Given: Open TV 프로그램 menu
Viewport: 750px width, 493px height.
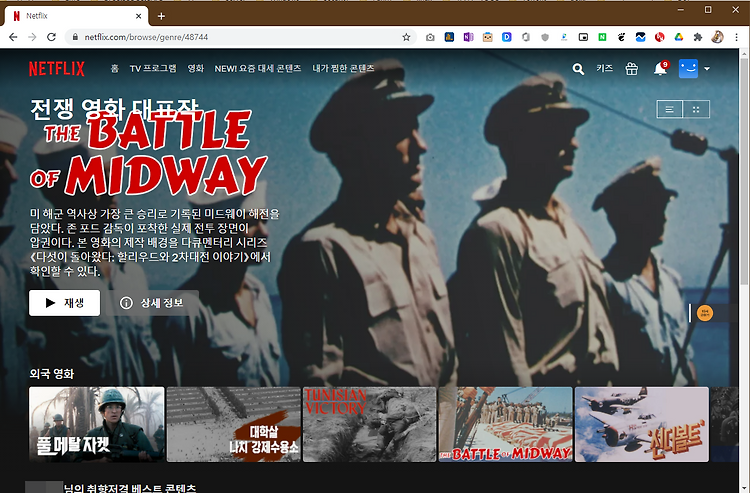Looking at the screenshot, I should 153,68.
